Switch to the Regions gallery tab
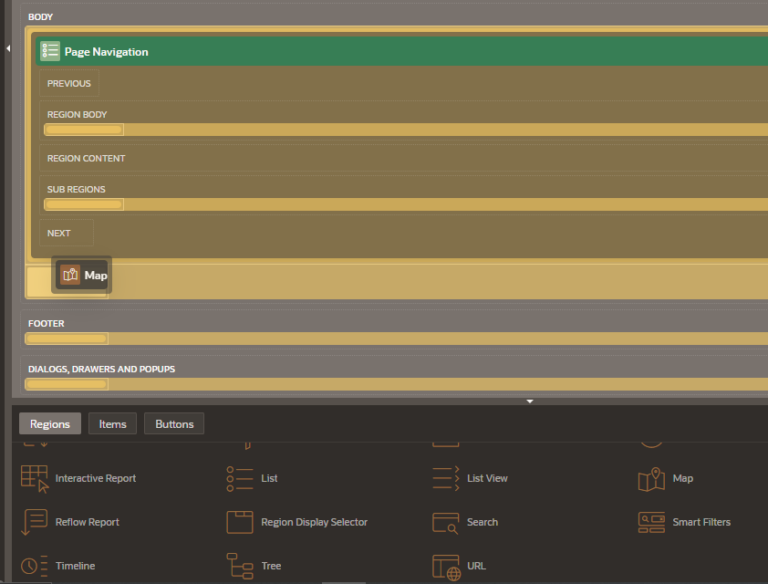 (50, 424)
